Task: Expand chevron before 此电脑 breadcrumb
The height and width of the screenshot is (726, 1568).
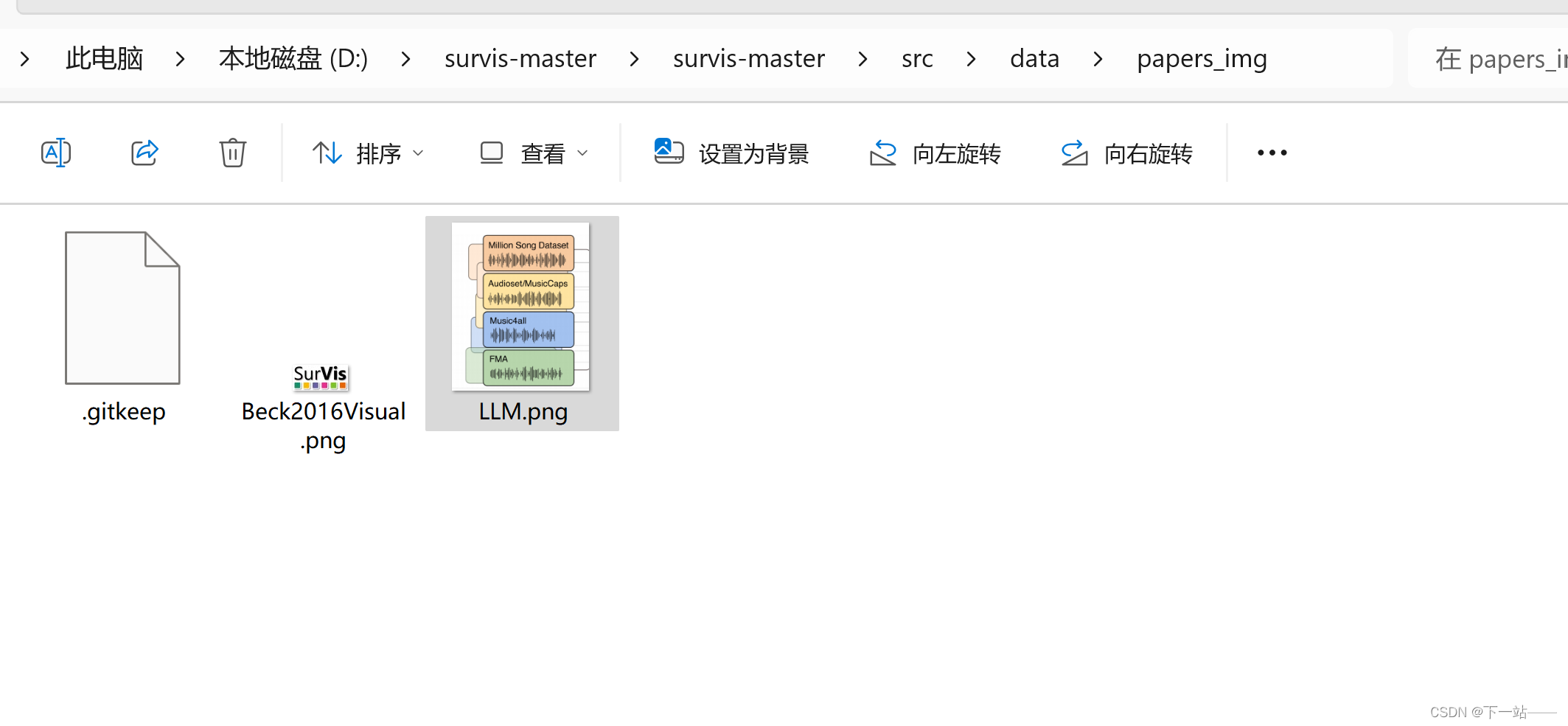Action: [25, 58]
